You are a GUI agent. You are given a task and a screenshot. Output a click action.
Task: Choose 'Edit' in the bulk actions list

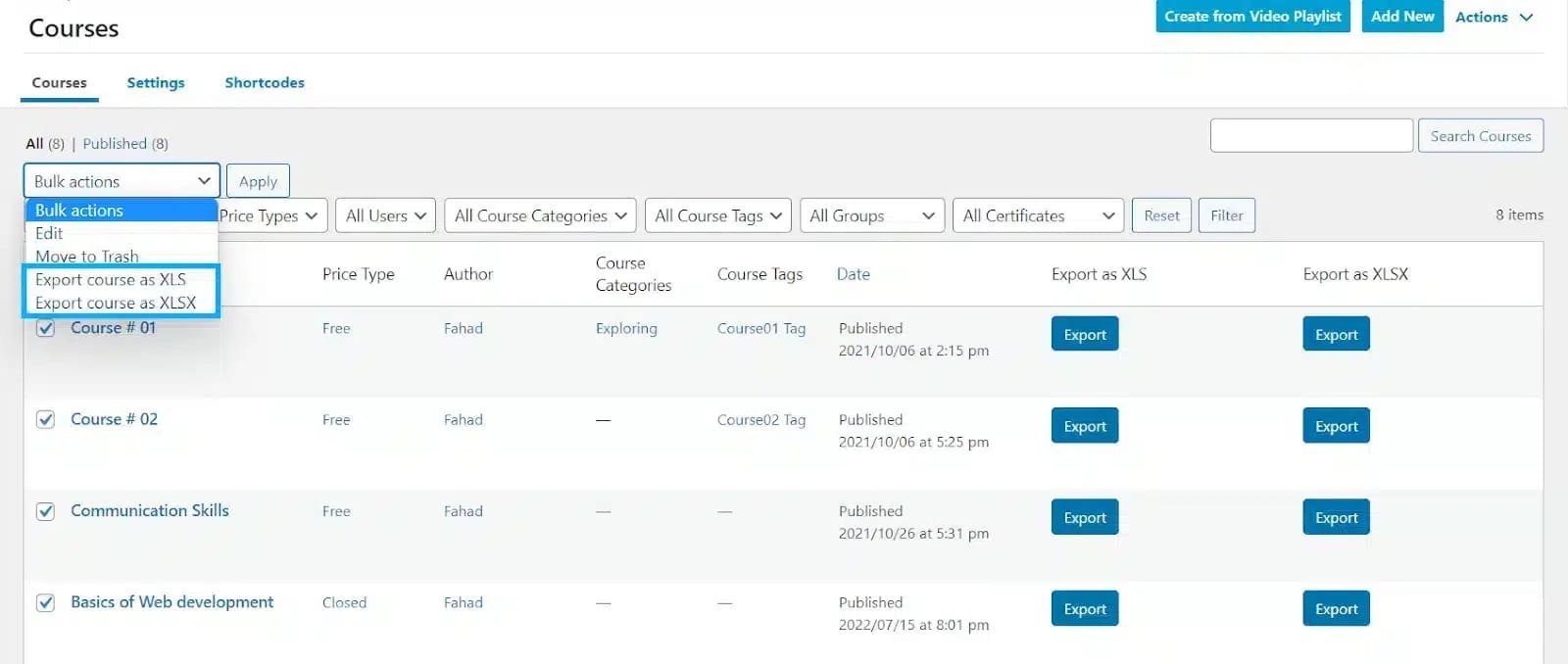click(121, 233)
